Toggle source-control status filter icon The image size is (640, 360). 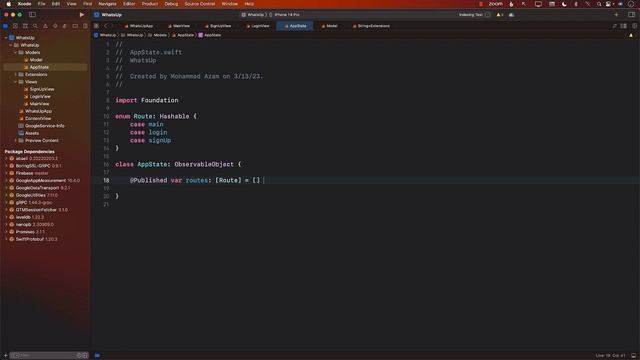click(x=85, y=356)
